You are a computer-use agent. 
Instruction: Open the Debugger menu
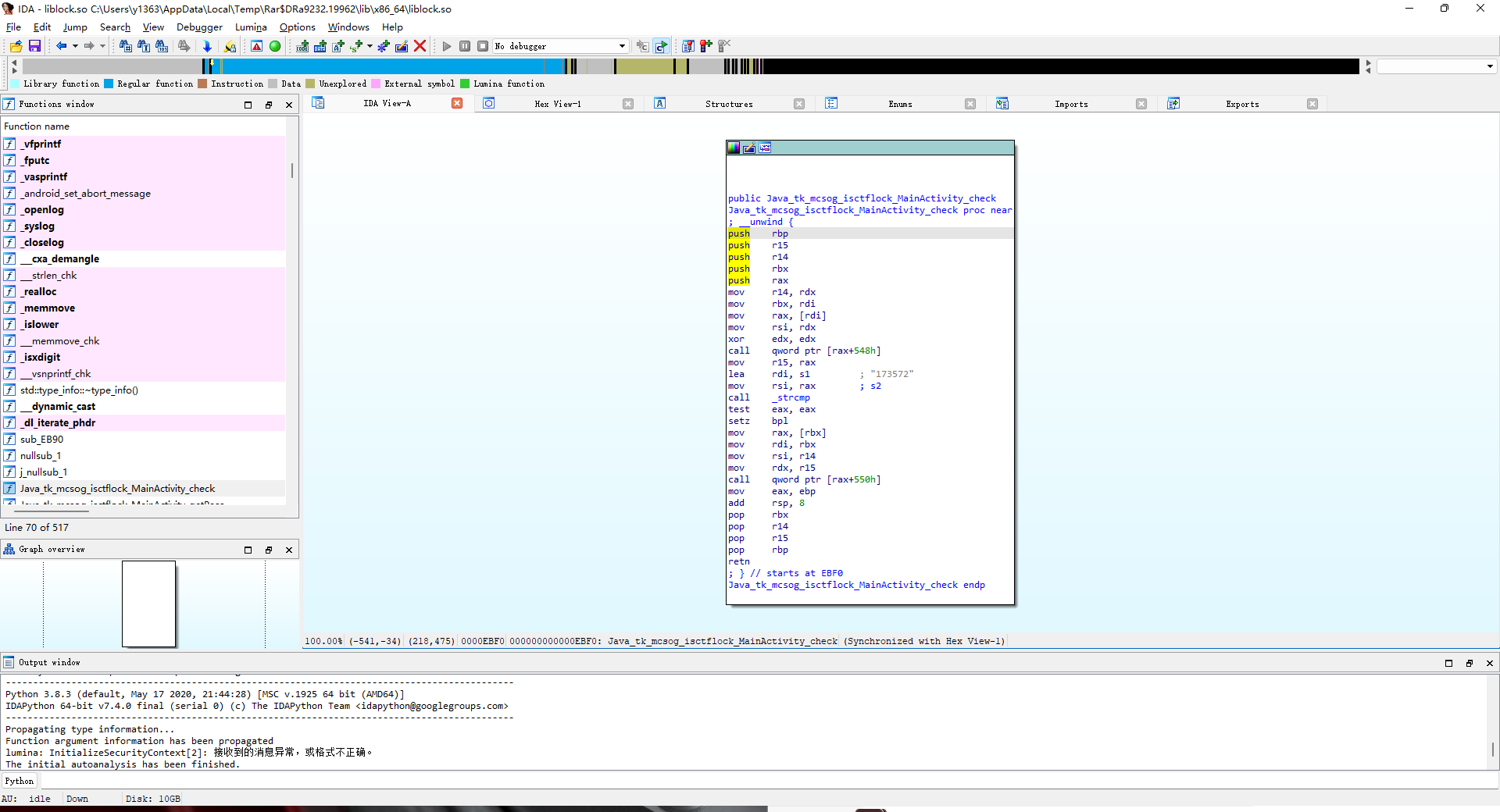click(199, 27)
